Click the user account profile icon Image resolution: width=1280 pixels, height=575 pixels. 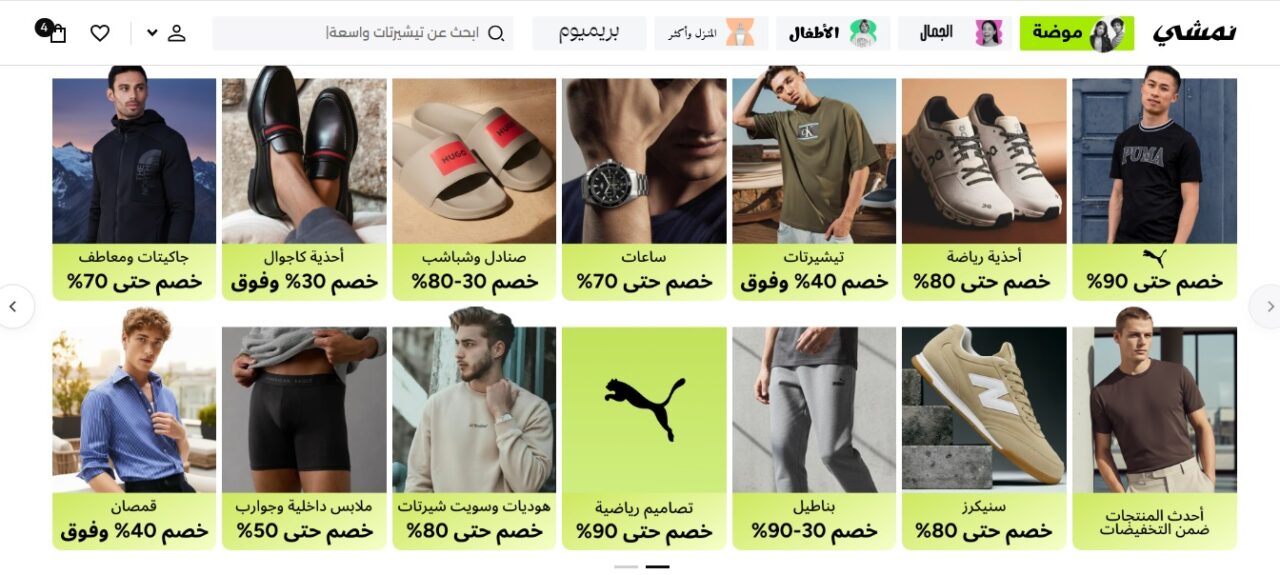pyautogui.click(x=177, y=33)
